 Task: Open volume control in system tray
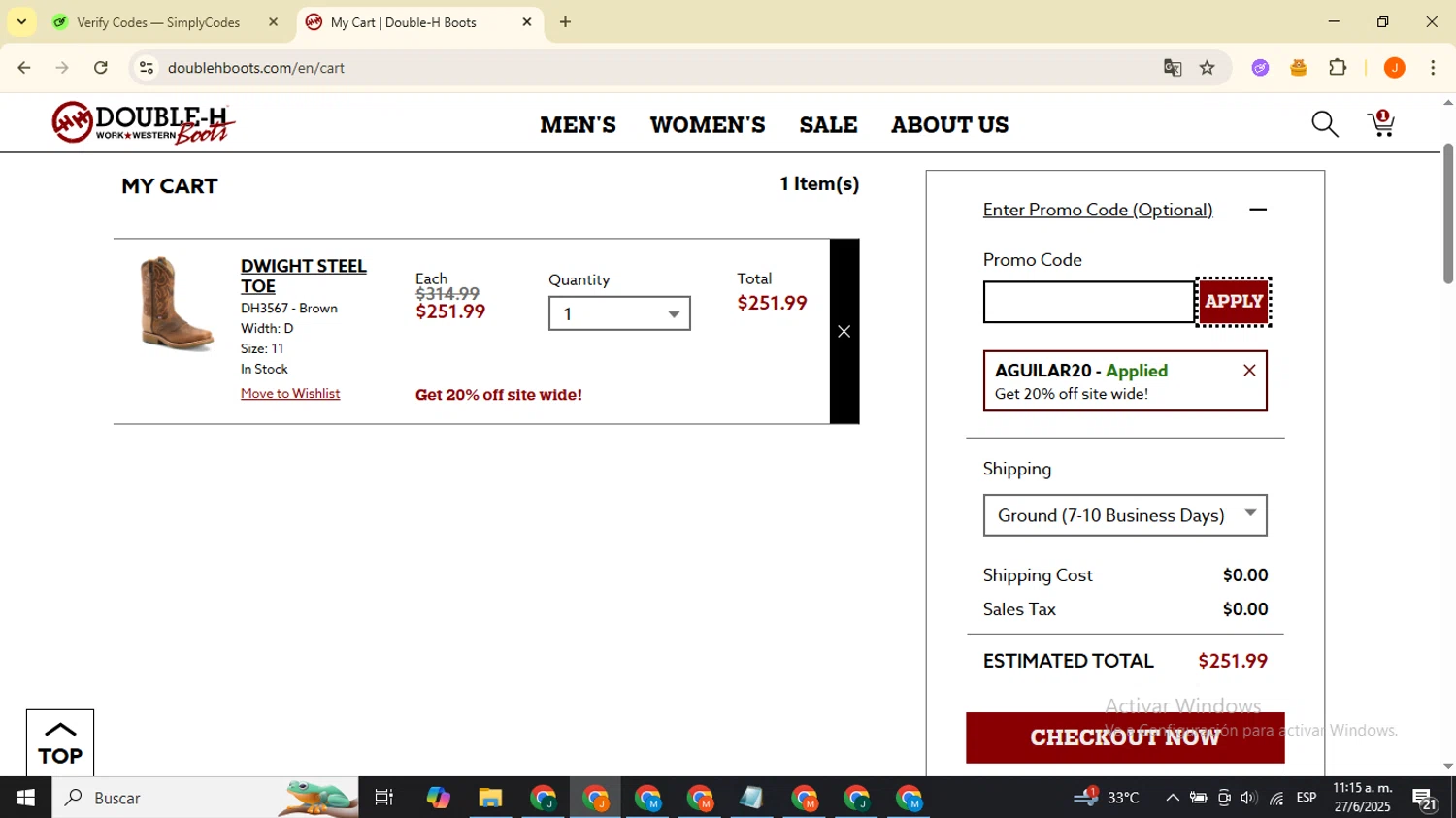(x=1249, y=798)
